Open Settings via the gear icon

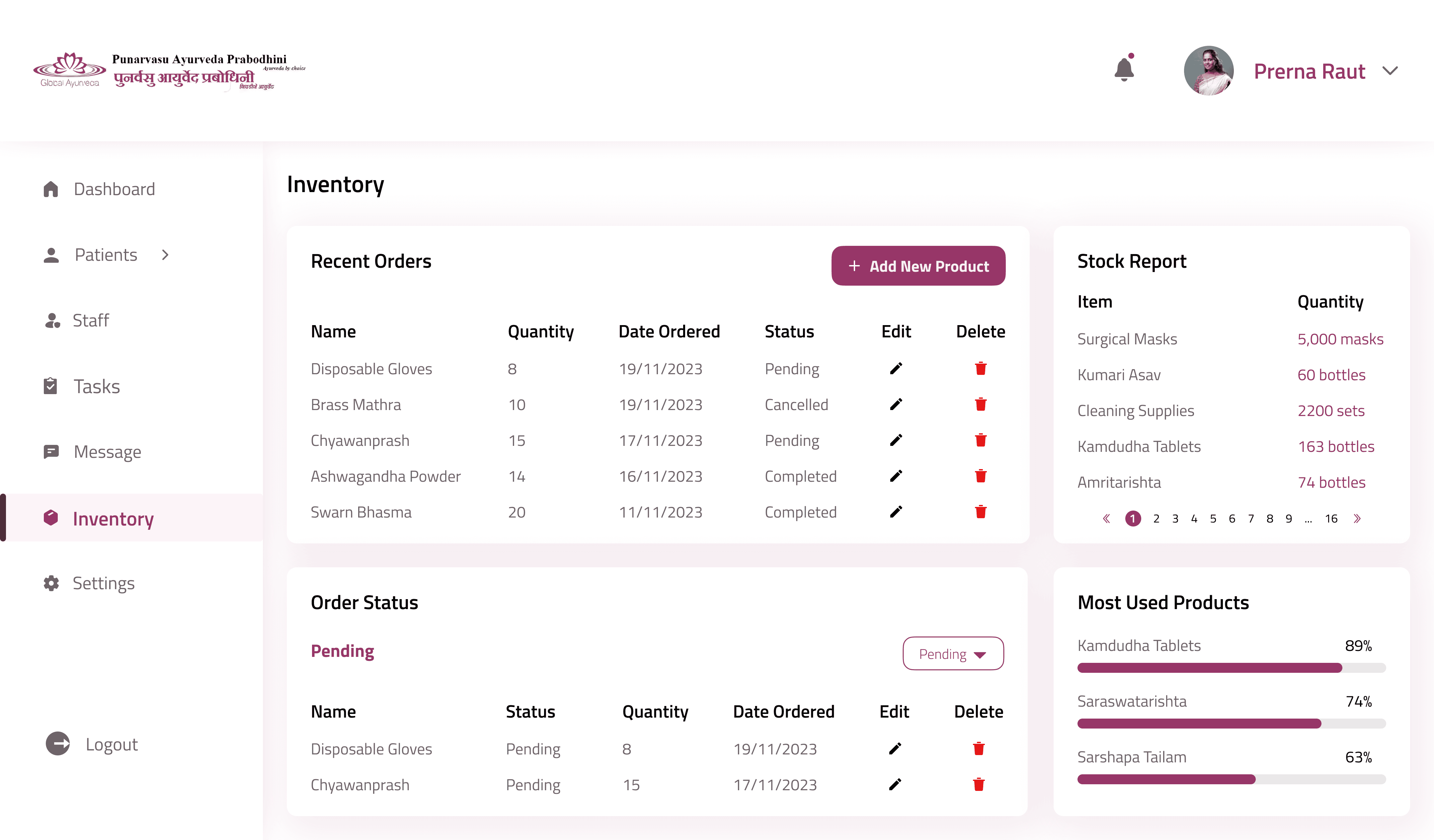click(51, 583)
